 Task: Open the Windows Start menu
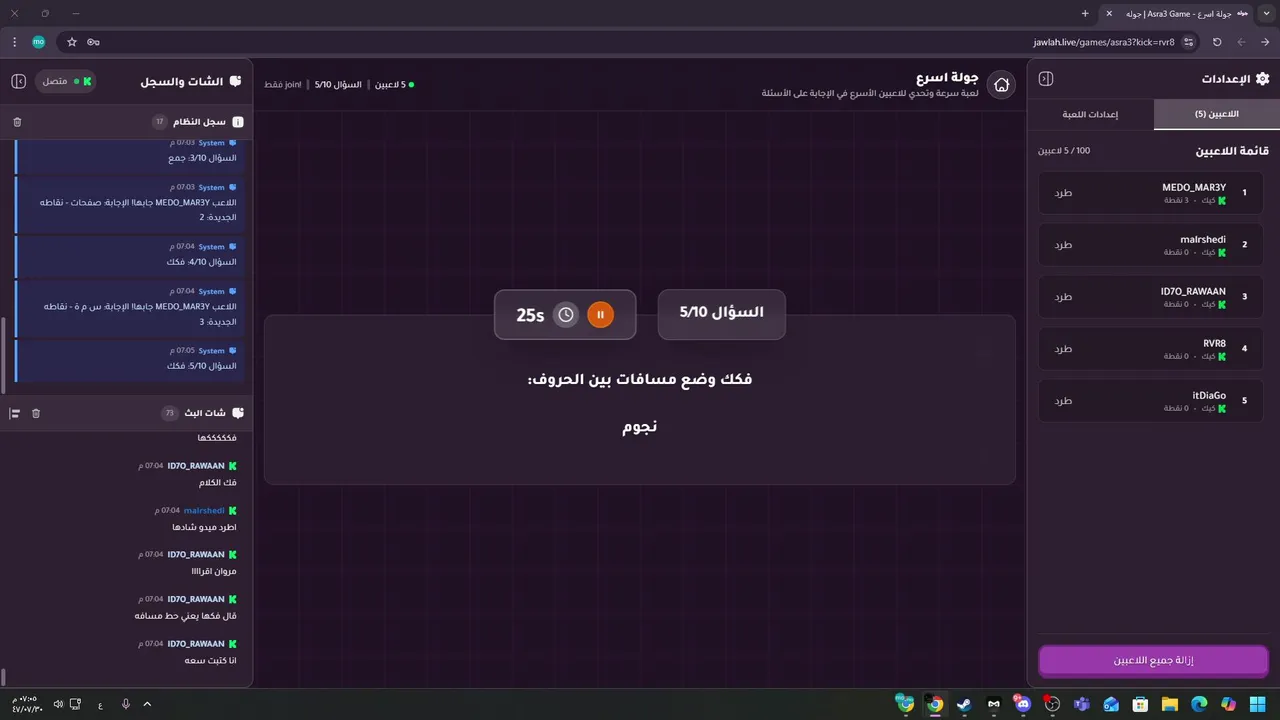pos(1257,704)
